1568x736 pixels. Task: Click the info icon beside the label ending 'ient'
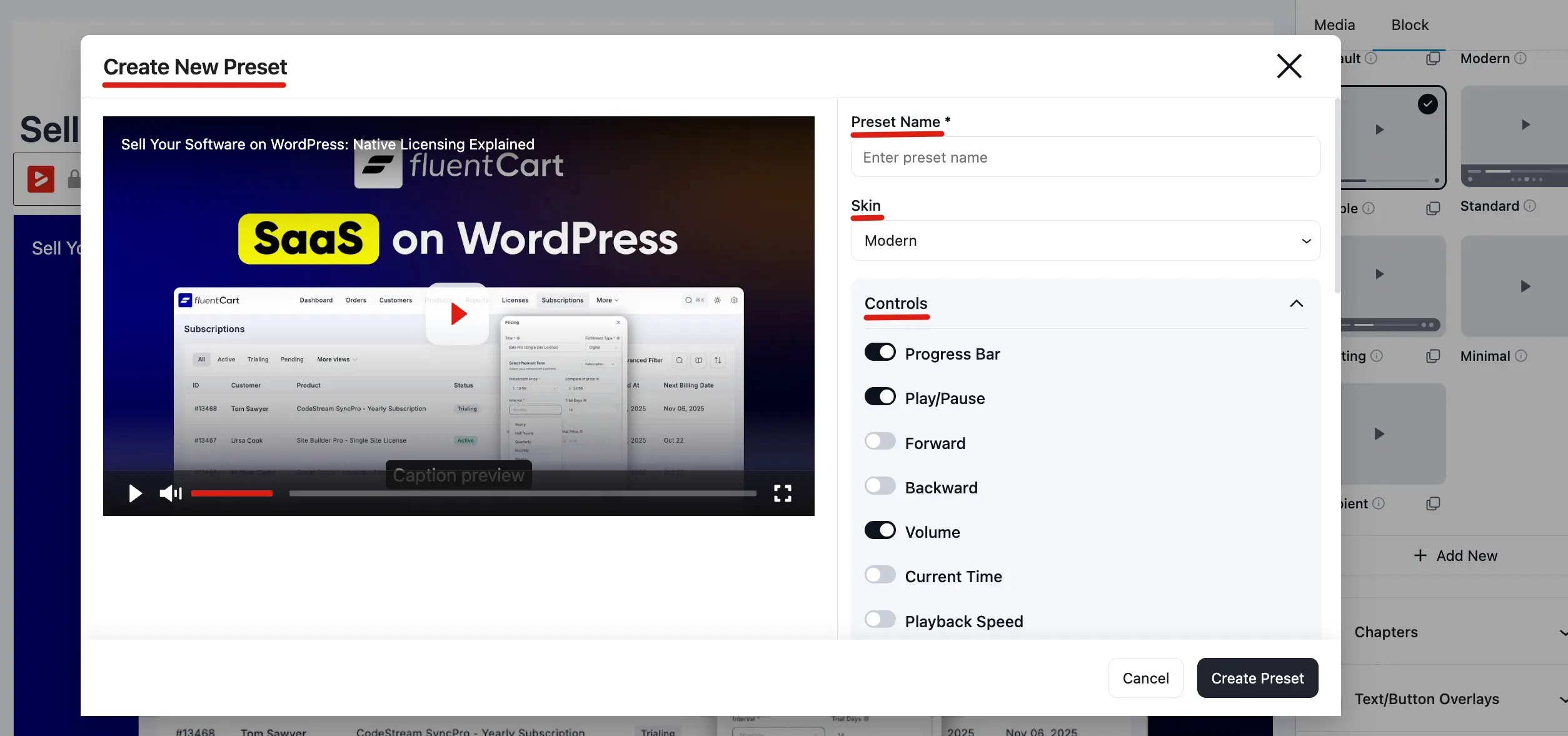tap(1379, 503)
